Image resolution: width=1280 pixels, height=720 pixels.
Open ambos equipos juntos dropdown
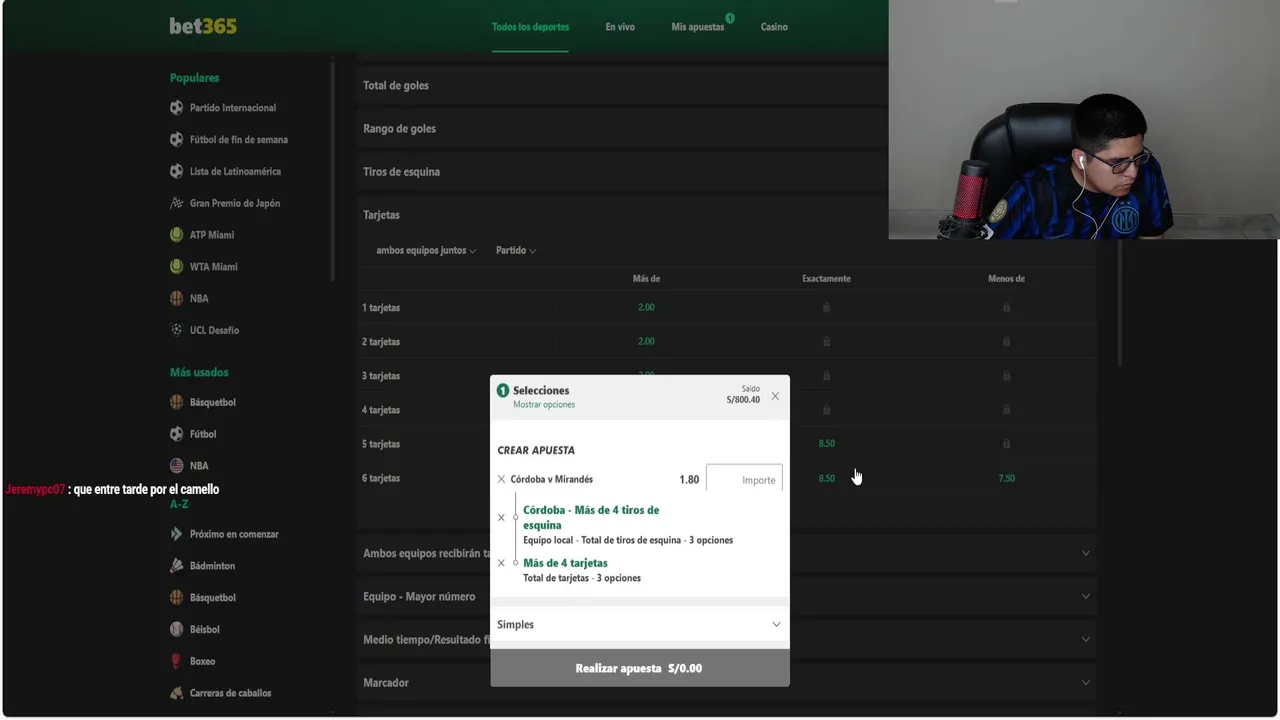click(426, 251)
